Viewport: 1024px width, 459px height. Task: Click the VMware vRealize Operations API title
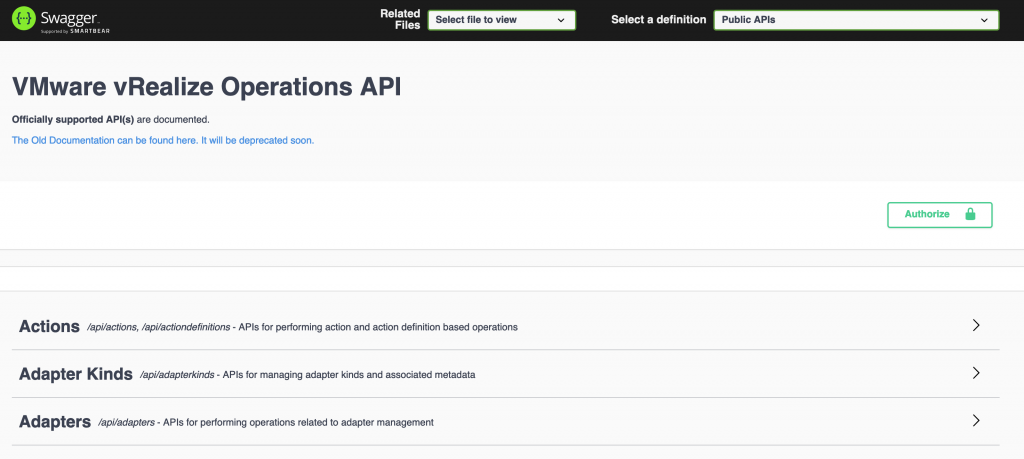[206, 87]
